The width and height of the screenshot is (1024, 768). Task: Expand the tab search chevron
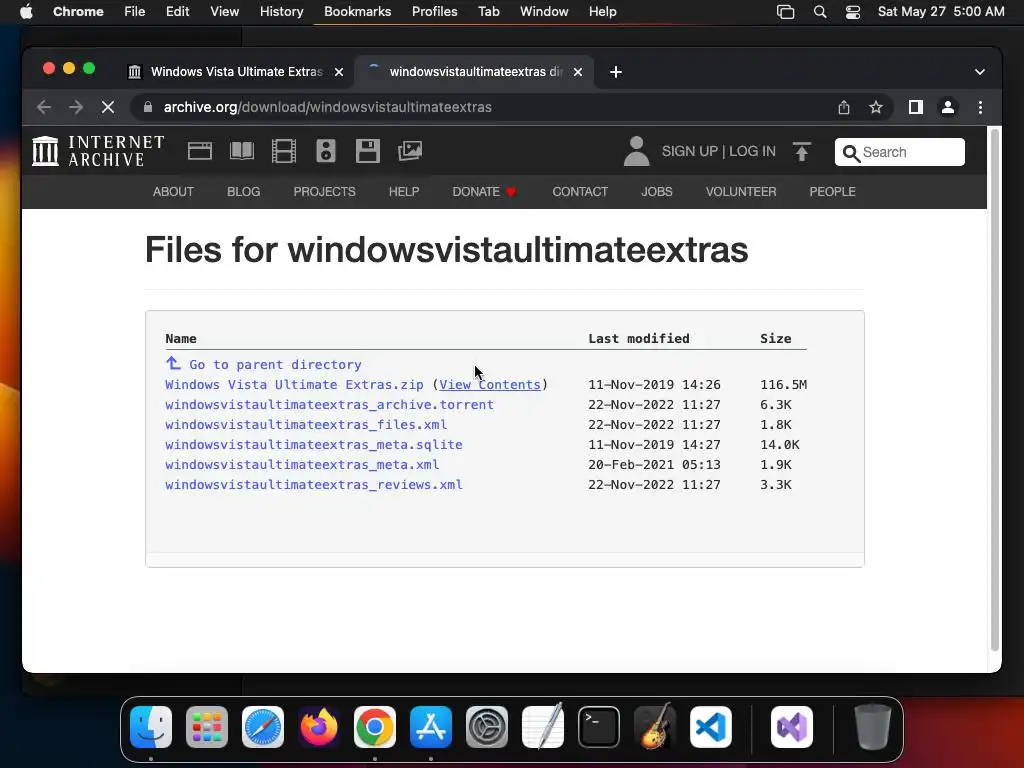click(980, 72)
